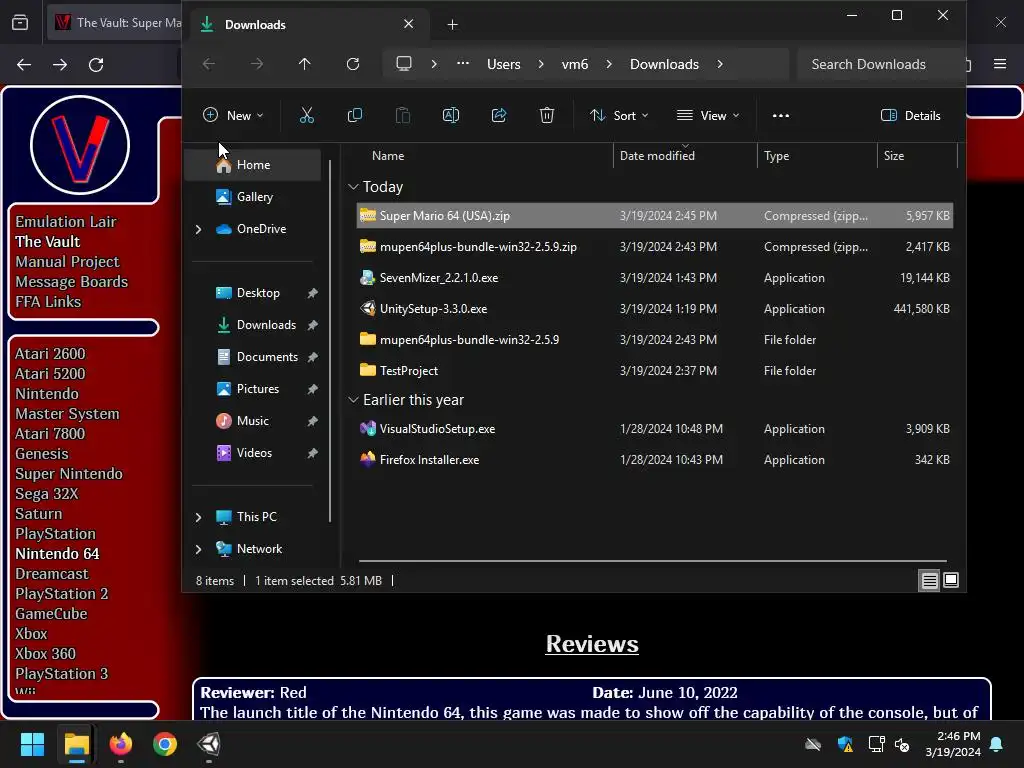
Task: Select SevenMizer_2.2.1.0.exe file
Action: coord(655,278)
